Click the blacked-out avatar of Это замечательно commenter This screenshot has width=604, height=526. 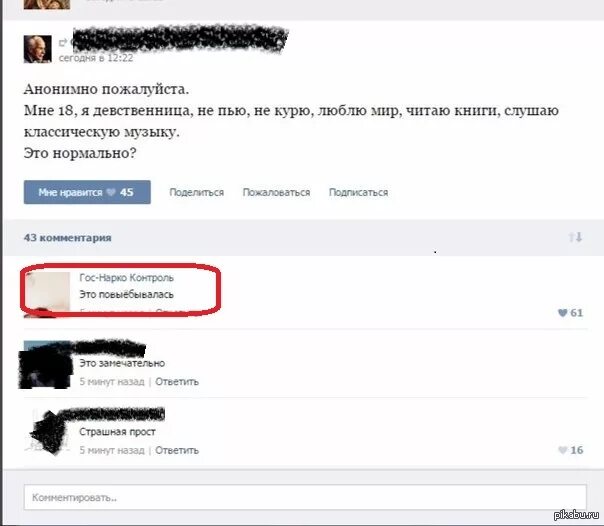pos(45,365)
